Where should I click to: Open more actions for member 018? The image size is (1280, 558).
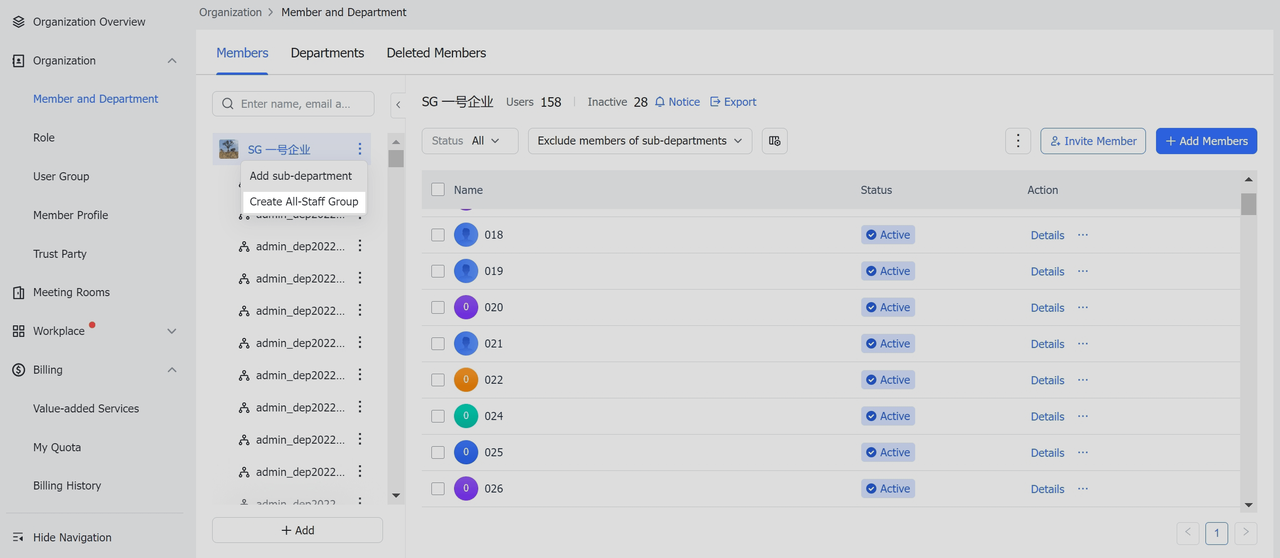1082,235
